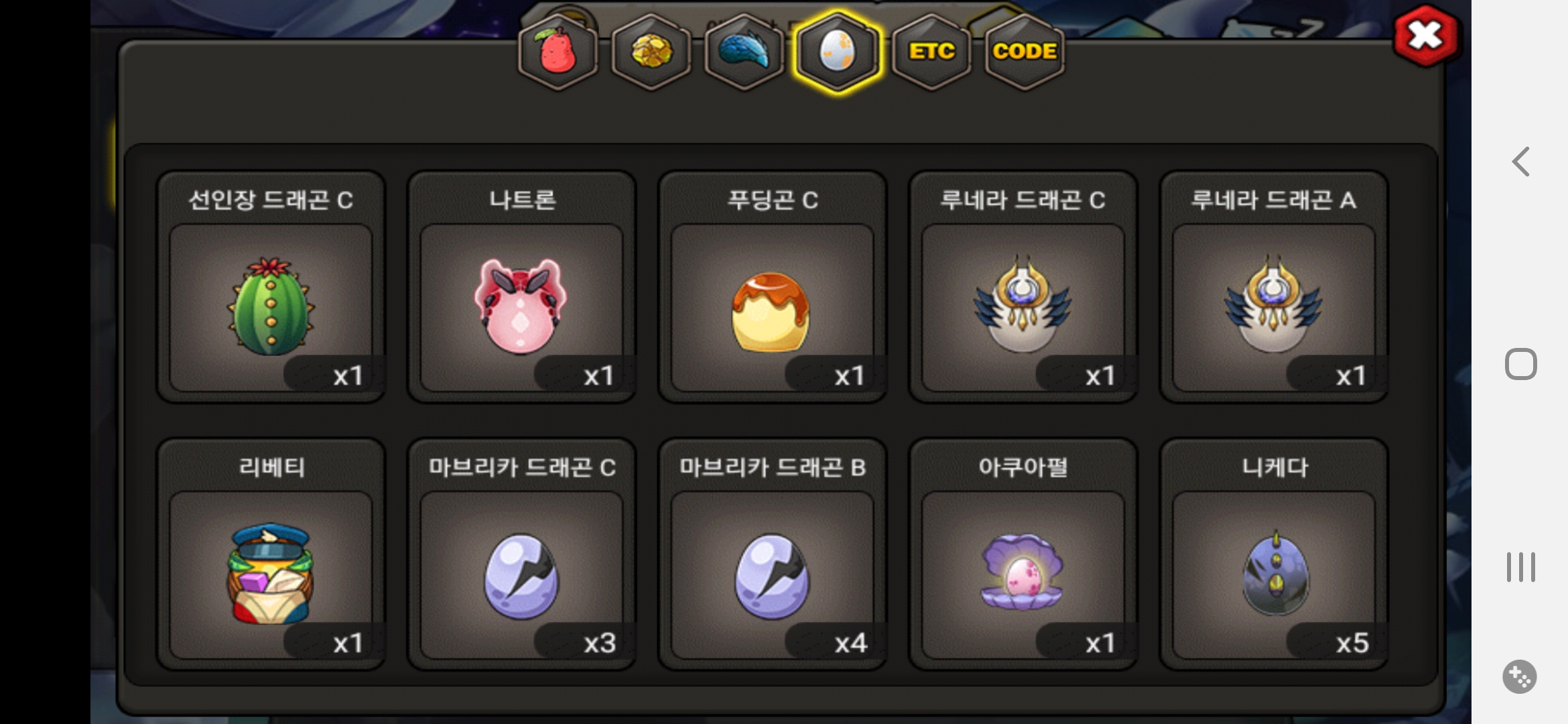The width and height of the screenshot is (1568, 724).
Task: Select the cactus egg 선인장 드래곤 C
Action: [271, 287]
